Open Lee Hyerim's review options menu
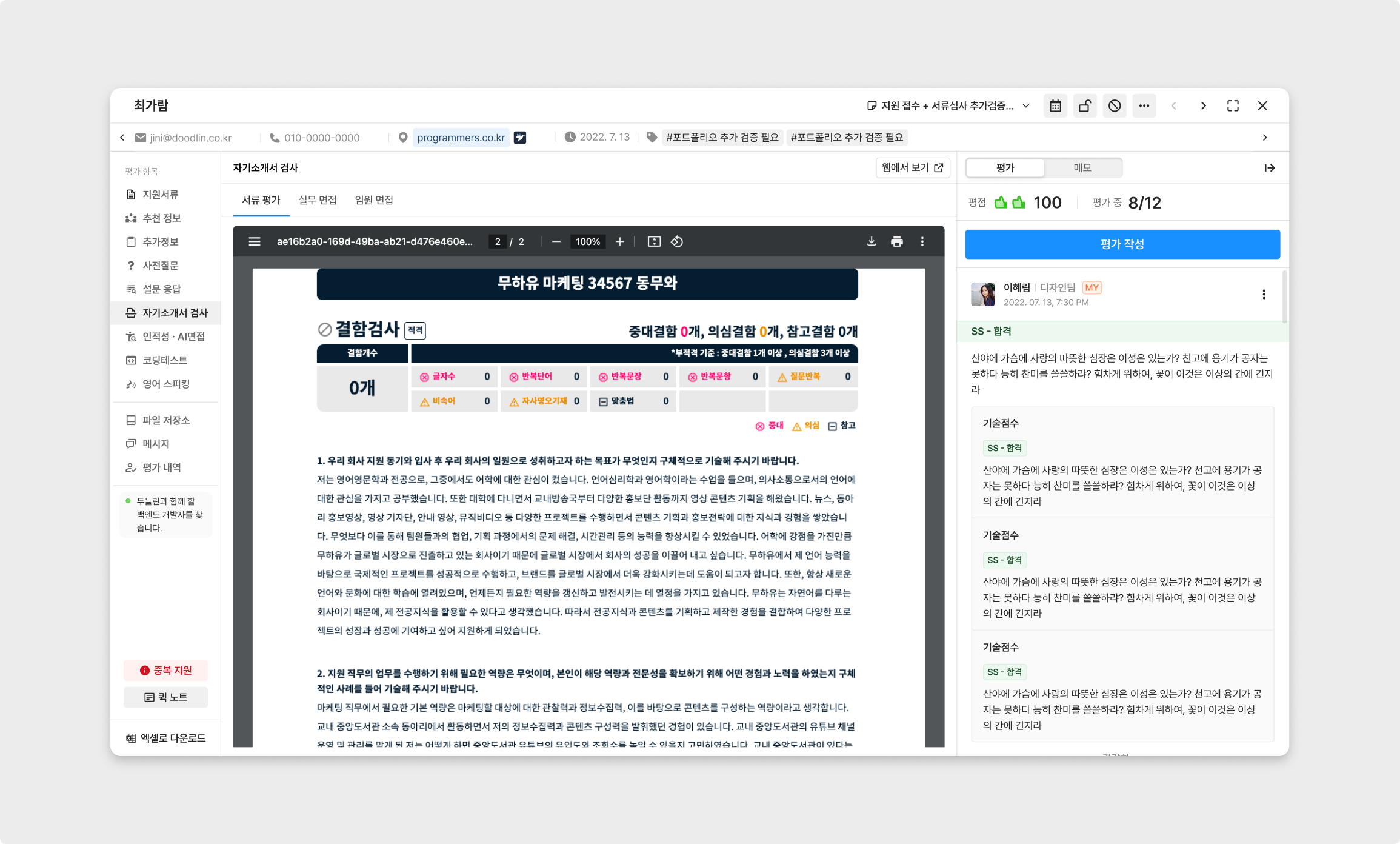This screenshot has height=844, width=1400. (x=1264, y=294)
